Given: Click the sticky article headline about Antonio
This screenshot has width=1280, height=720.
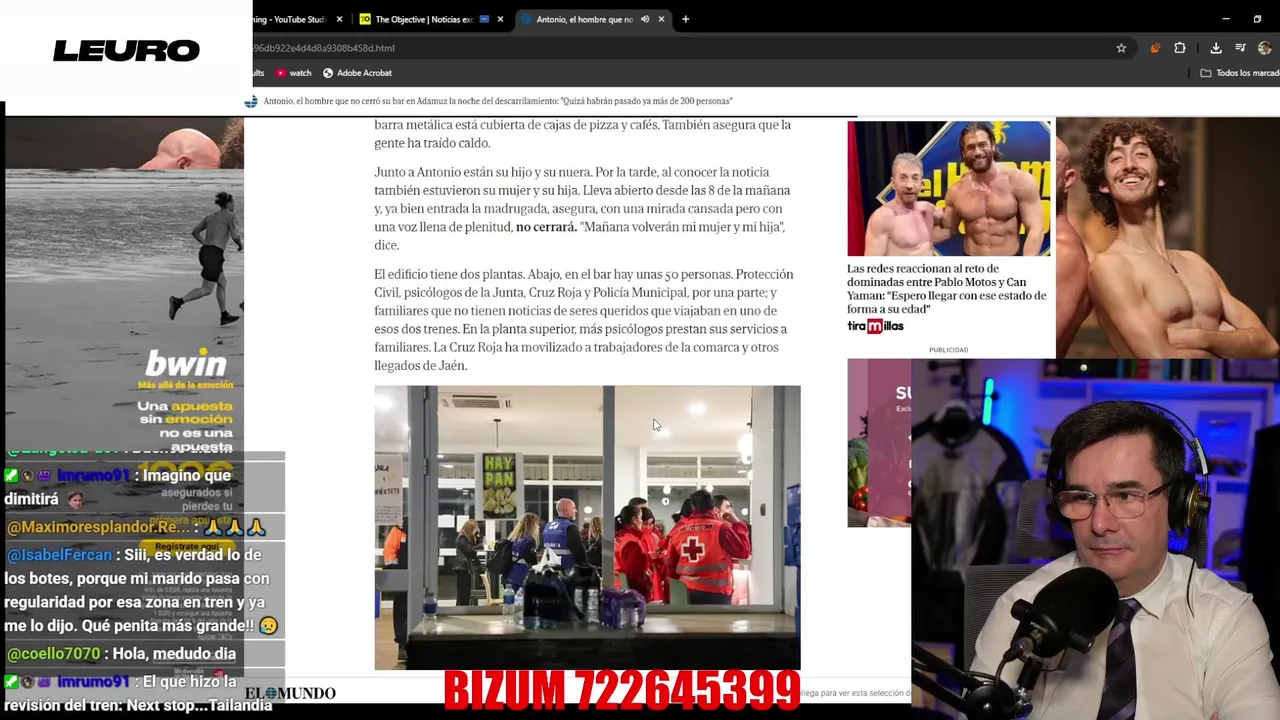Looking at the screenshot, I should (x=498, y=101).
